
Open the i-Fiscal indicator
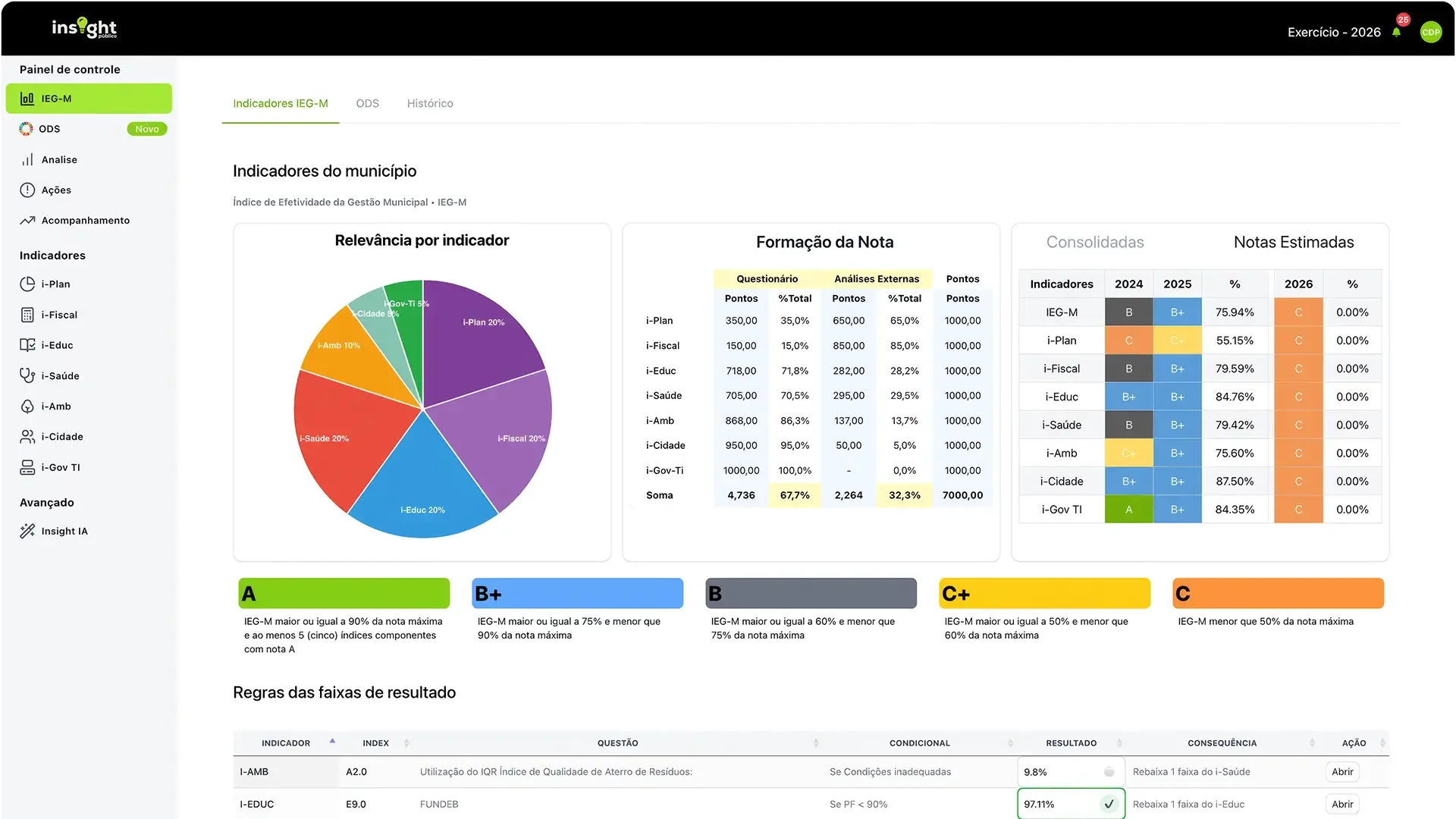(59, 315)
